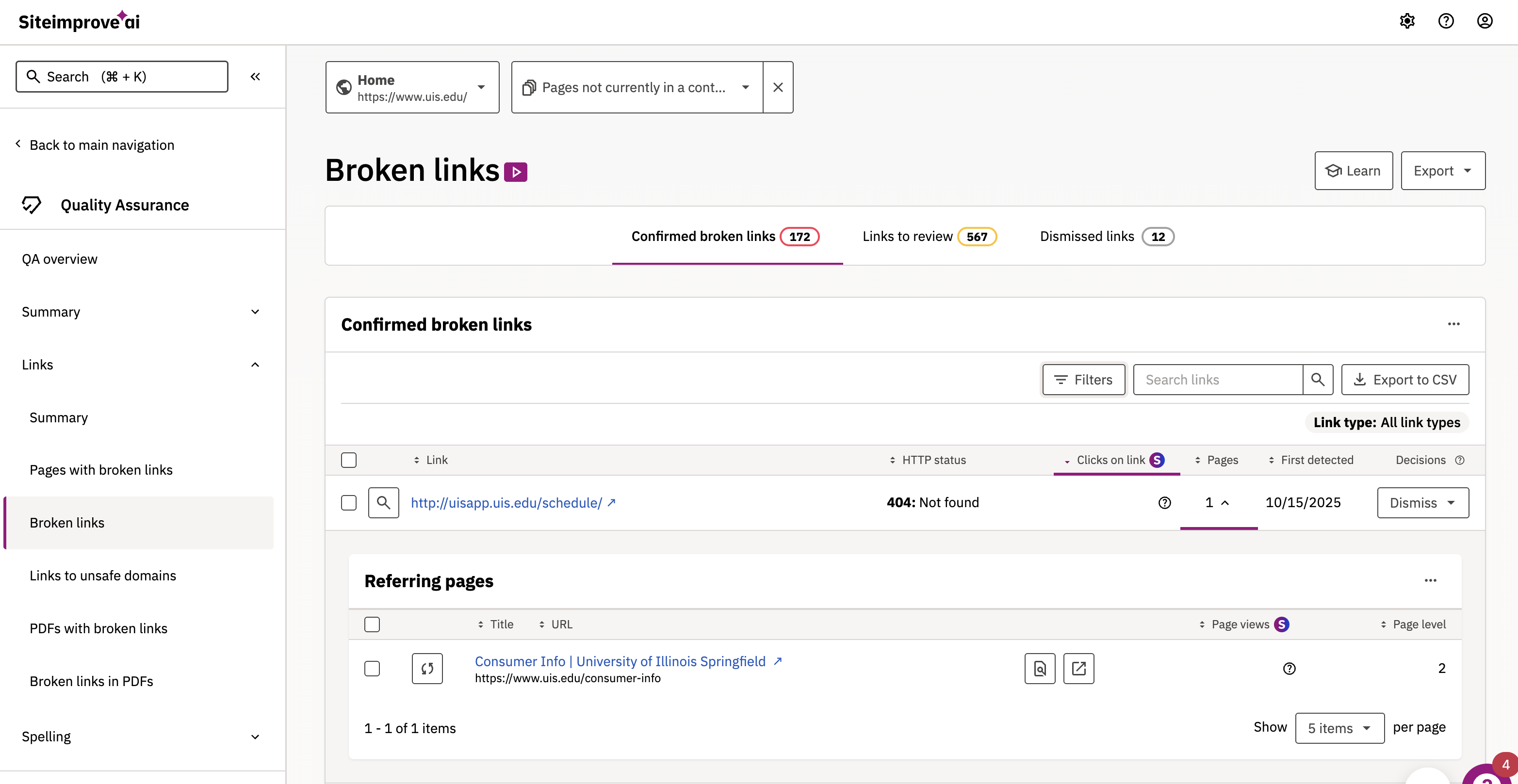Open the search icon beside the schedule link
This screenshot has height=784, width=1518.
[384, 502]
